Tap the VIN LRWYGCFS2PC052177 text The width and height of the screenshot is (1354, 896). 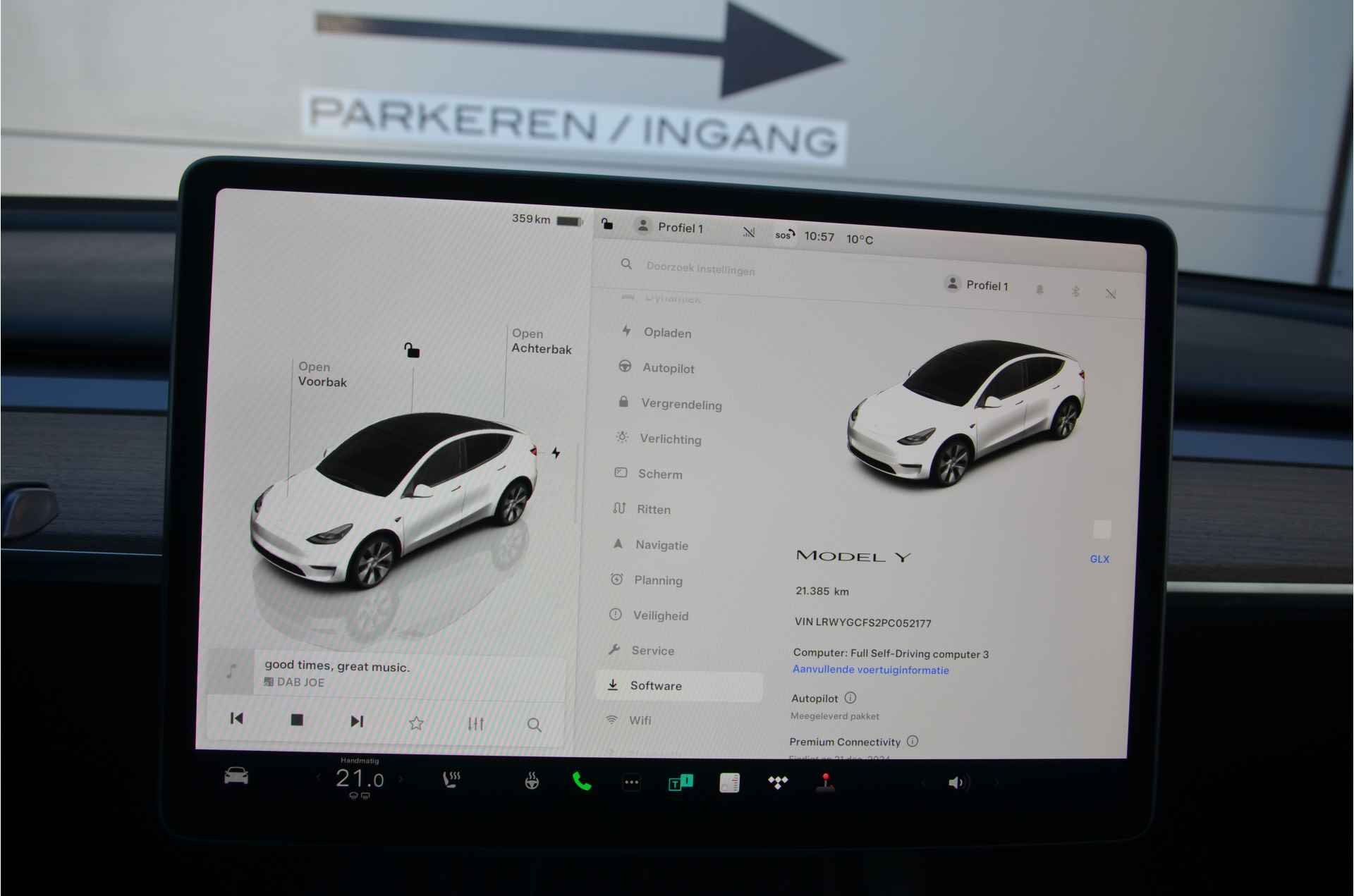(x=863, y=622)
